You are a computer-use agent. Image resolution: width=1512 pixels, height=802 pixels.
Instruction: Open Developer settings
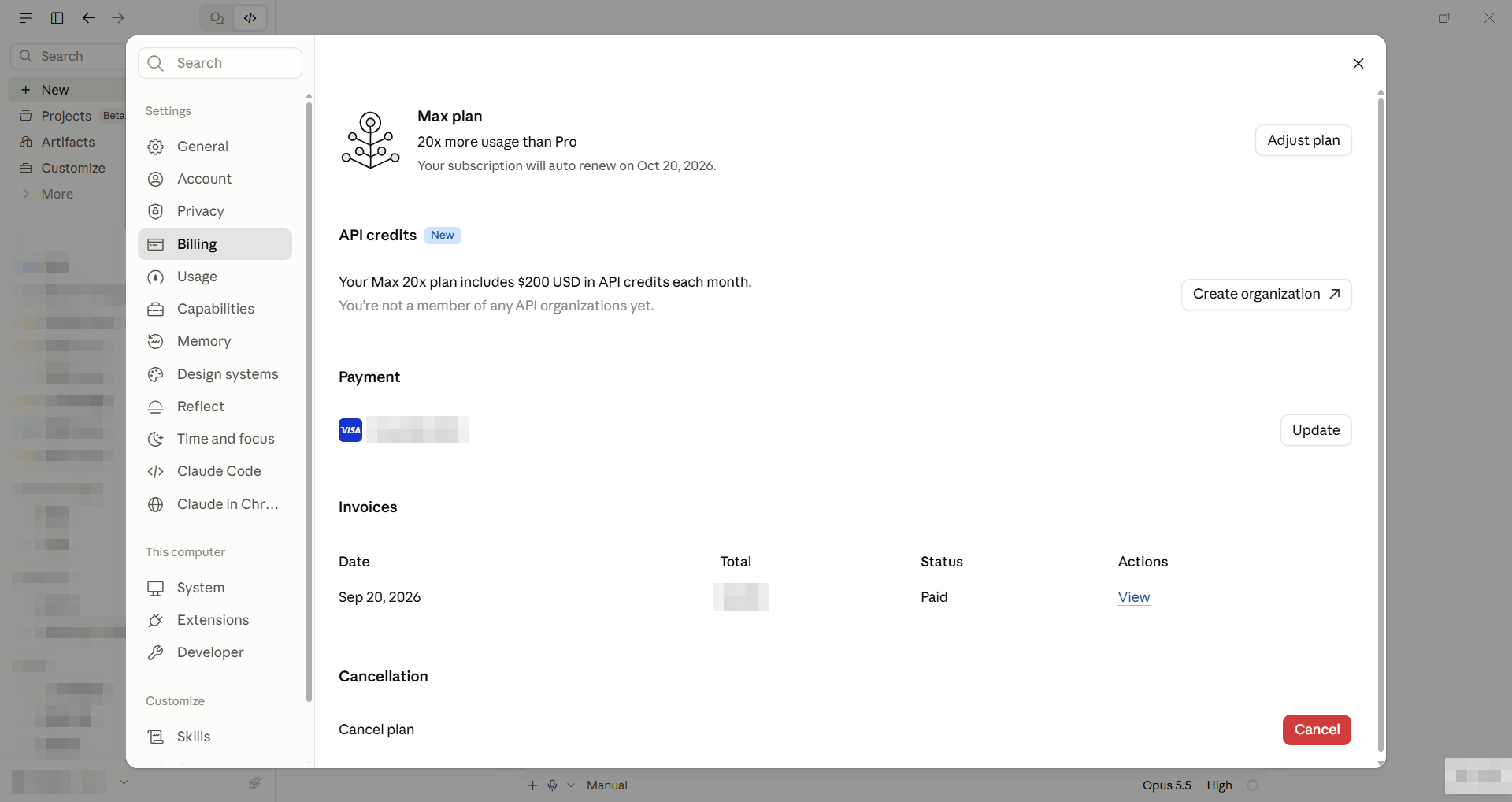coord(215,652)
